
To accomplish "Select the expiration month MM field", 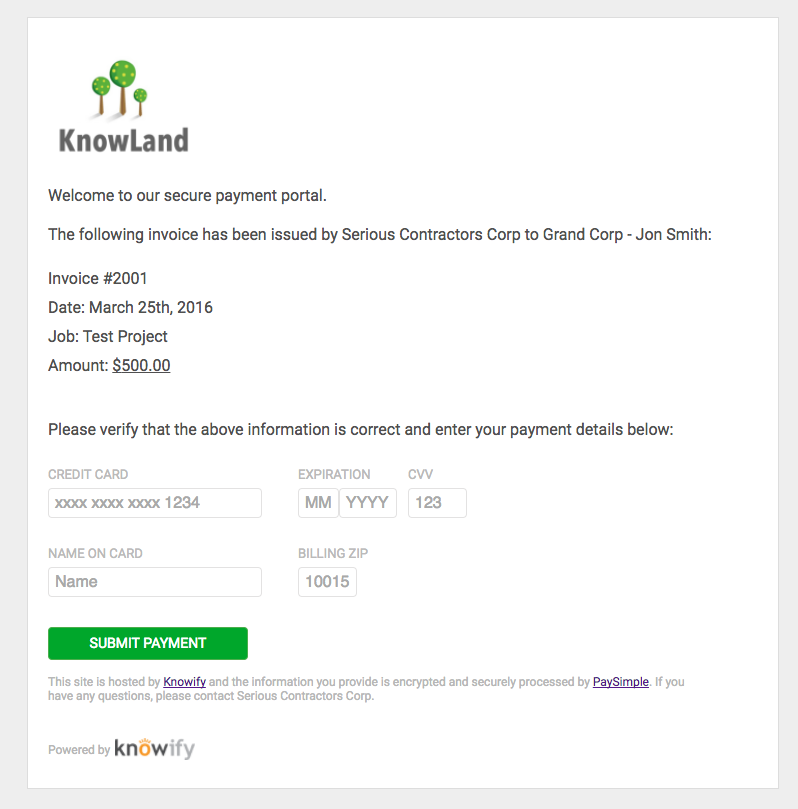I will [318, 503].
